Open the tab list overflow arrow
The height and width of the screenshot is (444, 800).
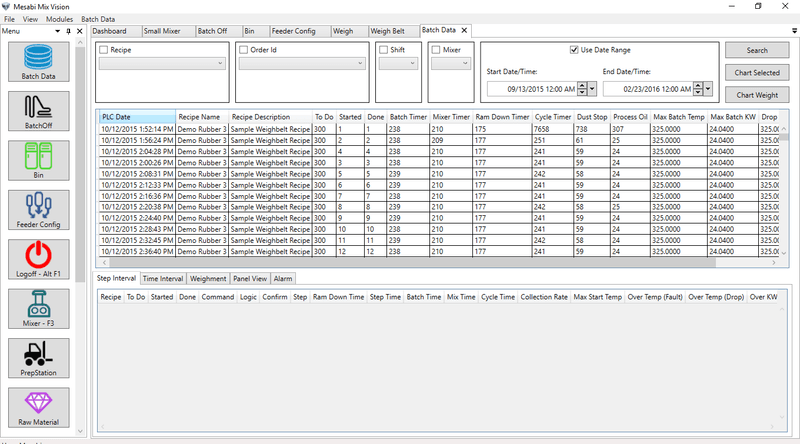click(x=794, y=31)
